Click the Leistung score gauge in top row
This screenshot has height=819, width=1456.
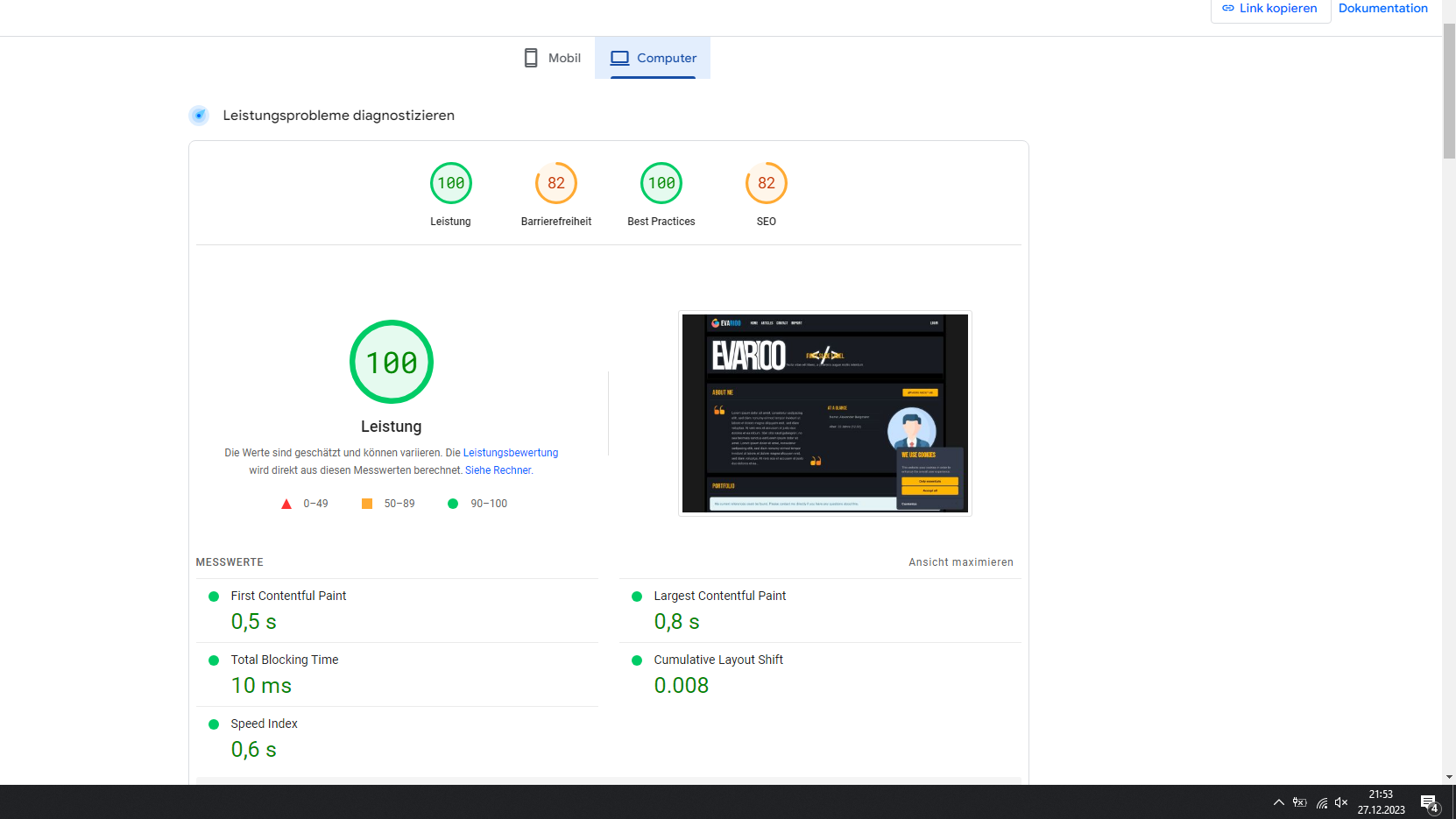(x=450, y=184)
